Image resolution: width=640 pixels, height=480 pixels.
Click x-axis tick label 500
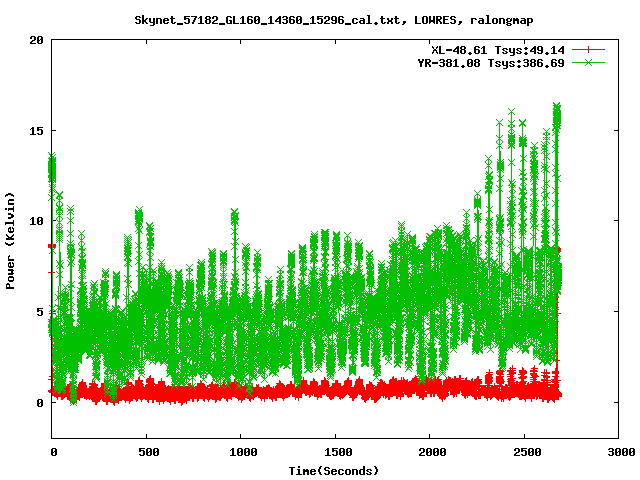(x=149, y=452)
